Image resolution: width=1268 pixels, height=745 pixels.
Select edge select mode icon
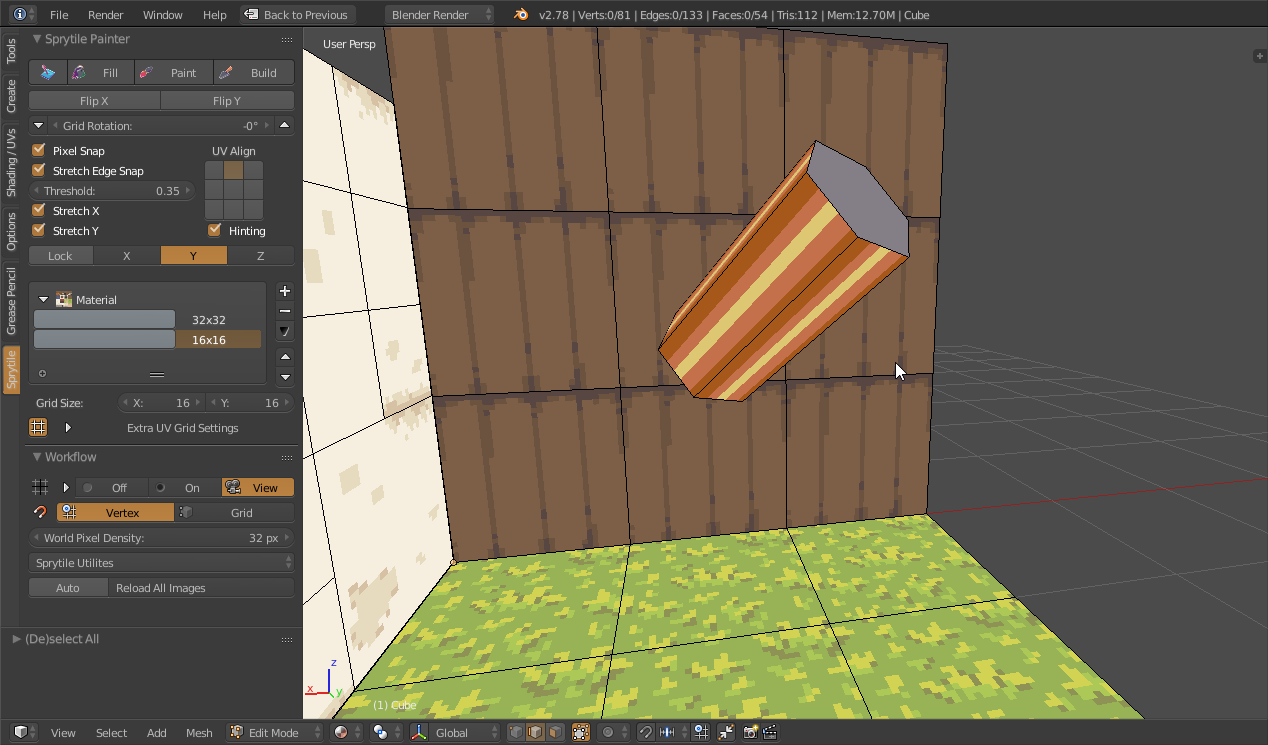536,733
